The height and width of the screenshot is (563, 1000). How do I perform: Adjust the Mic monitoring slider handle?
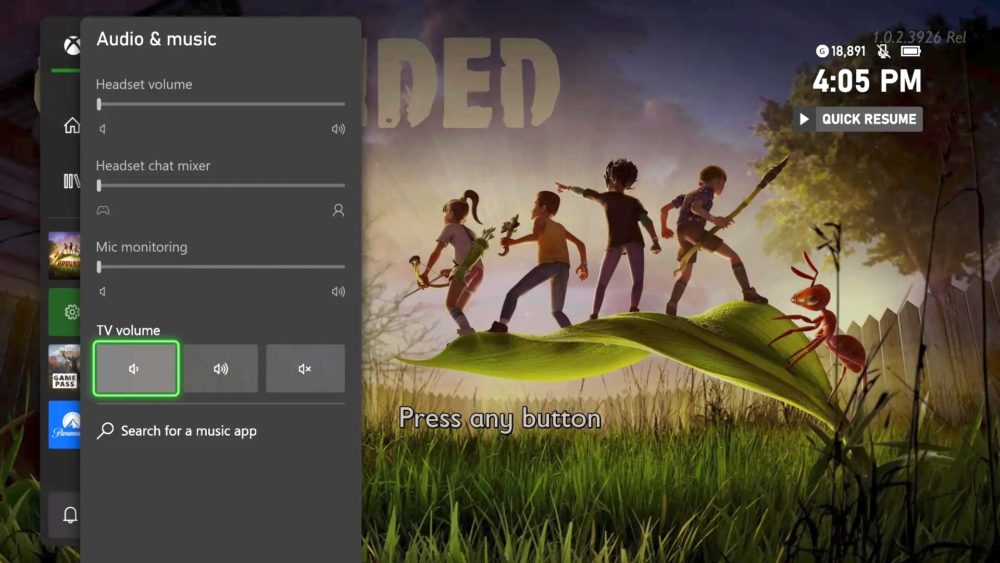(99, 267)
